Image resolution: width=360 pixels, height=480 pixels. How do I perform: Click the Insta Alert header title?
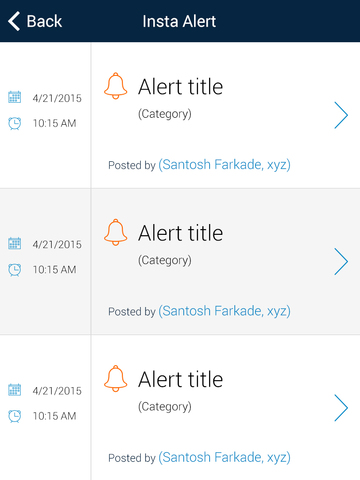coord(179,21)
